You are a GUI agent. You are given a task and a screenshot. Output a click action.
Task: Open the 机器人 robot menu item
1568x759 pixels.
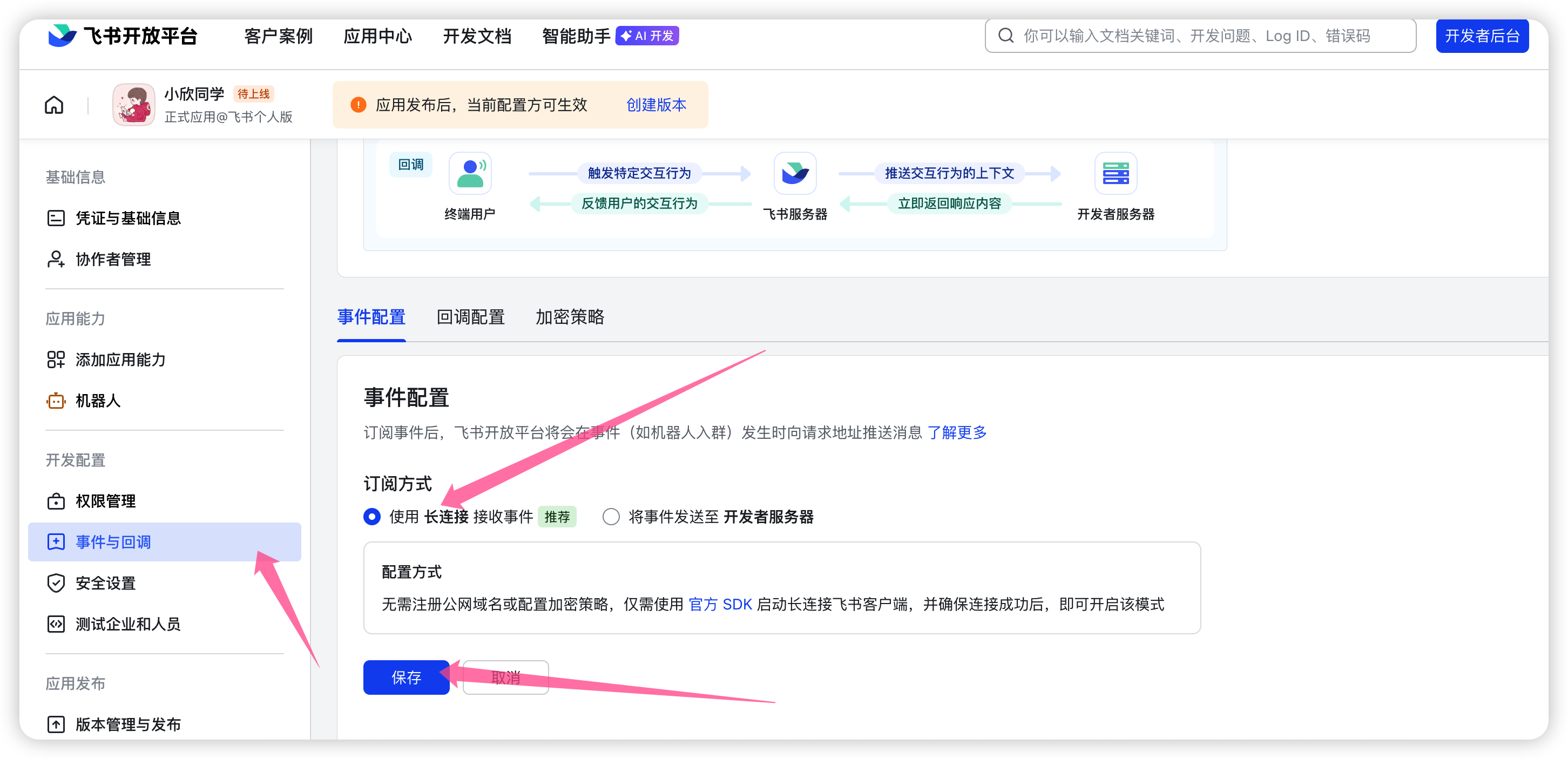click(x=97, y=401)
